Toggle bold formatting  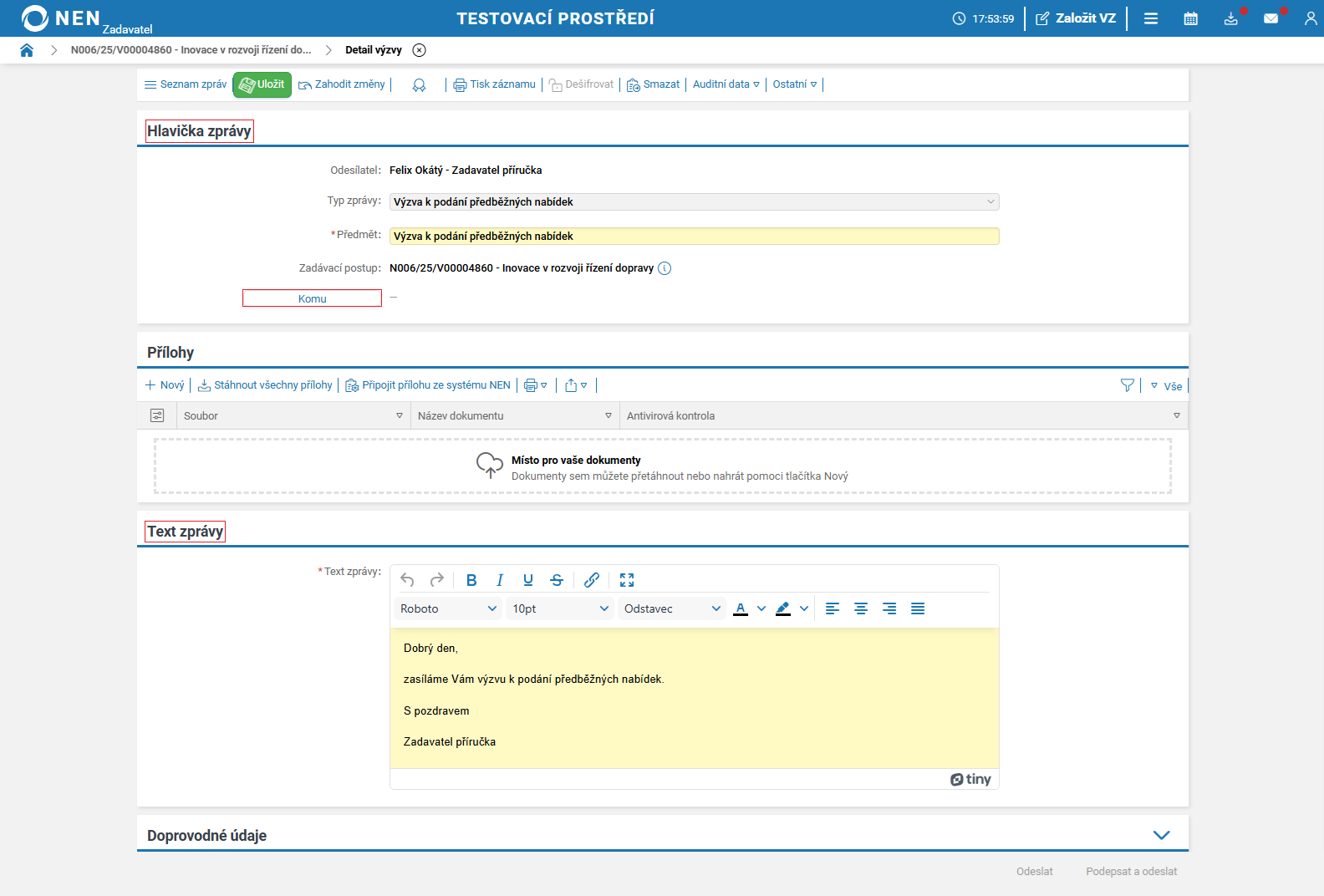[x=471, y=580]
